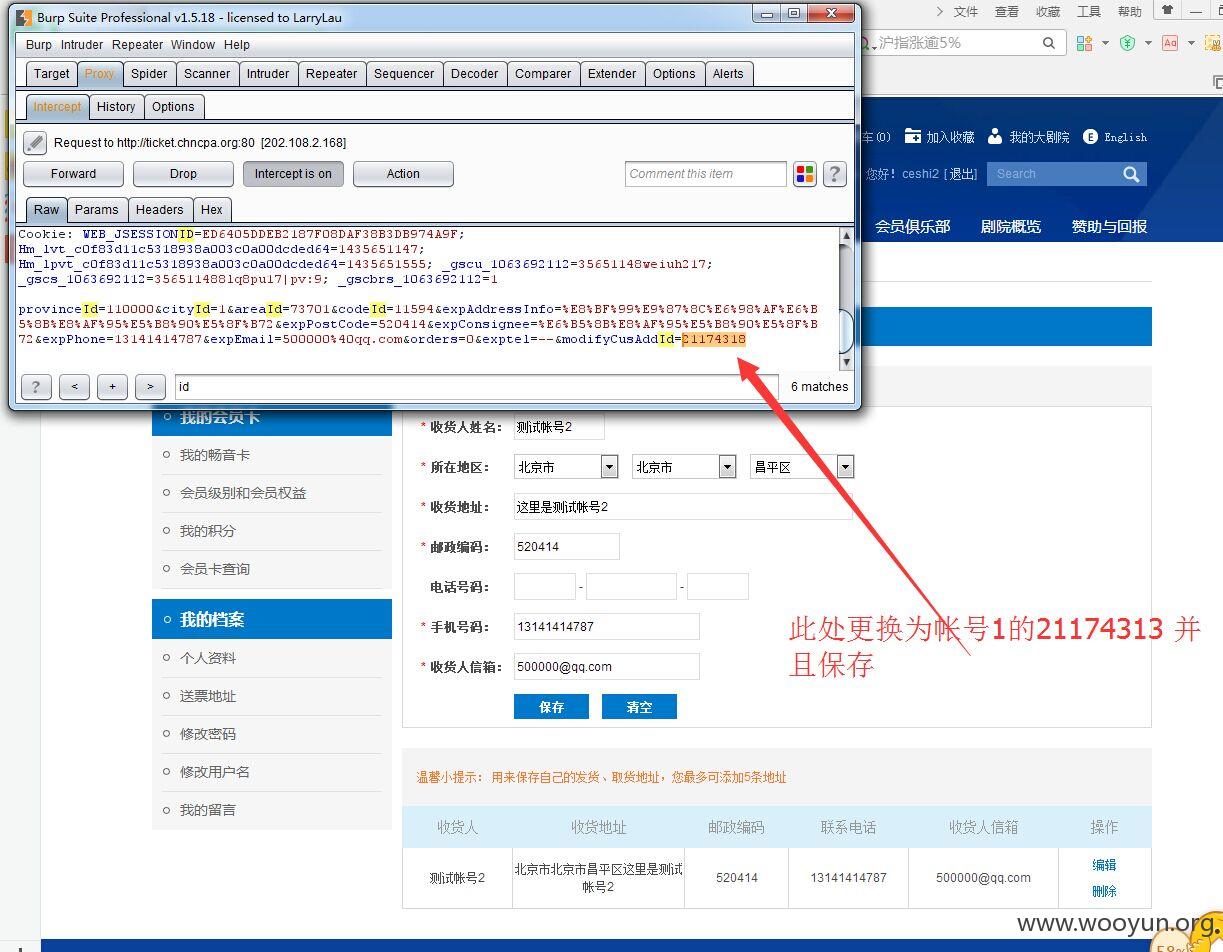Open the Help menu in Burp
Viewport: 1223px width, 952px height.
237,45
